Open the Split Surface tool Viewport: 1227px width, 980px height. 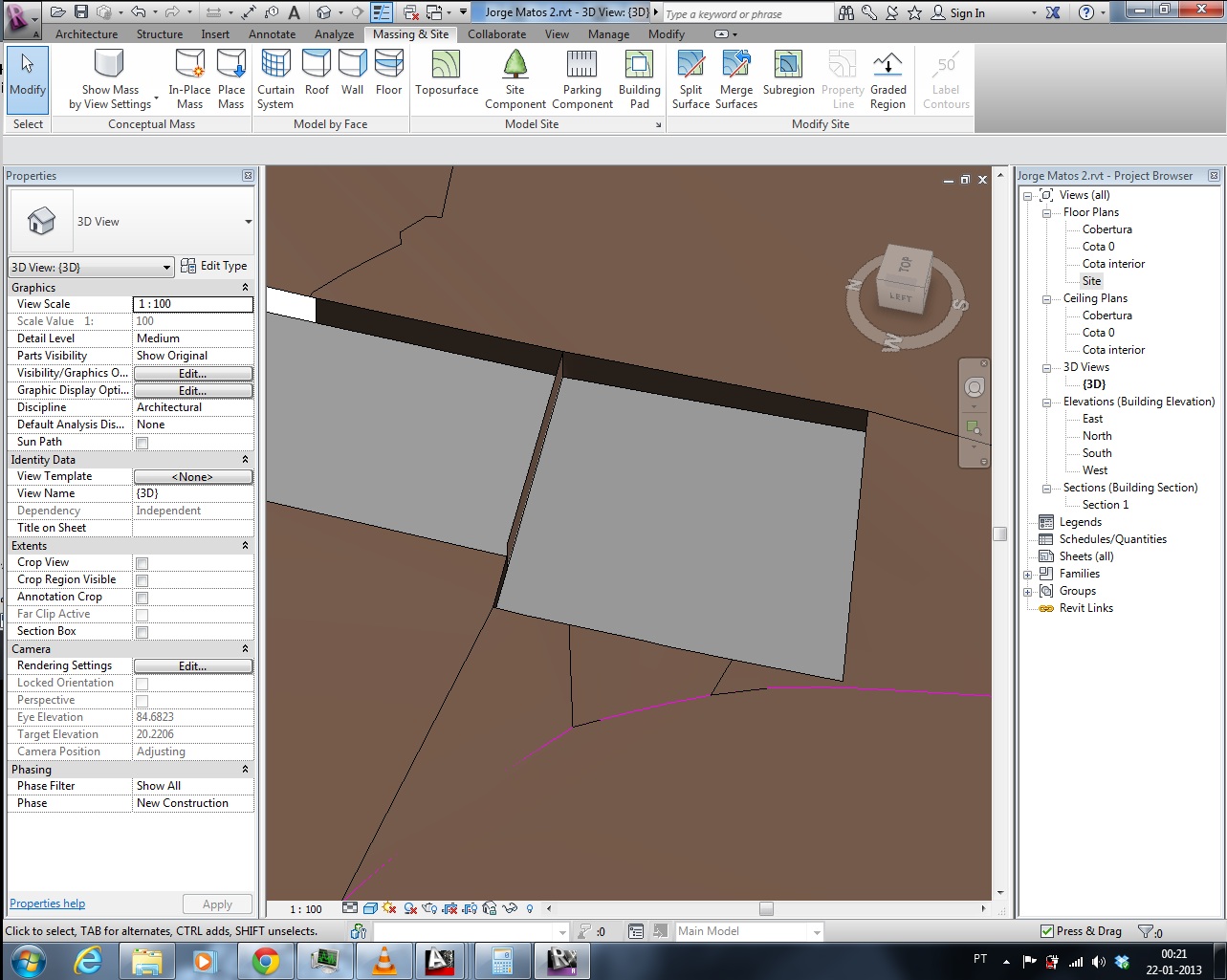[690, 76]
